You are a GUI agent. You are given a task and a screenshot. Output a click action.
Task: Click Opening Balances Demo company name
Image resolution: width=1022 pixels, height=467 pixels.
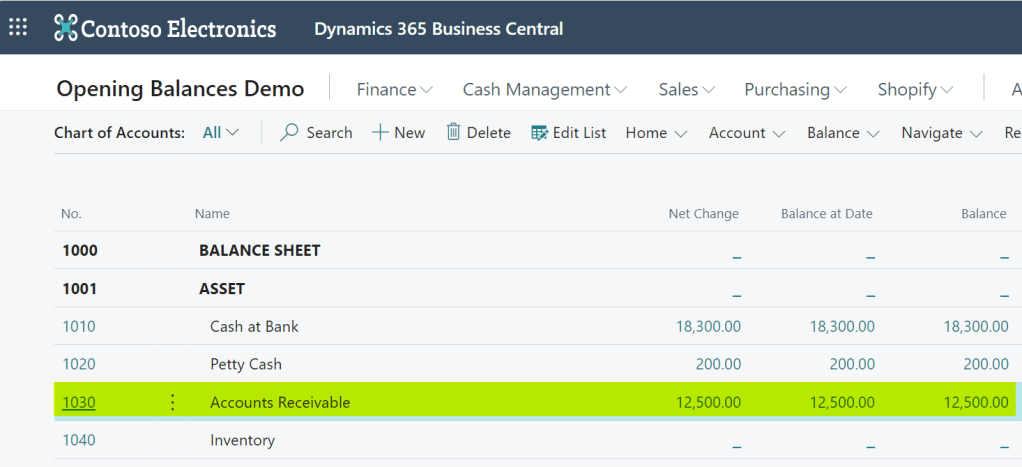(x=180, y=89)
